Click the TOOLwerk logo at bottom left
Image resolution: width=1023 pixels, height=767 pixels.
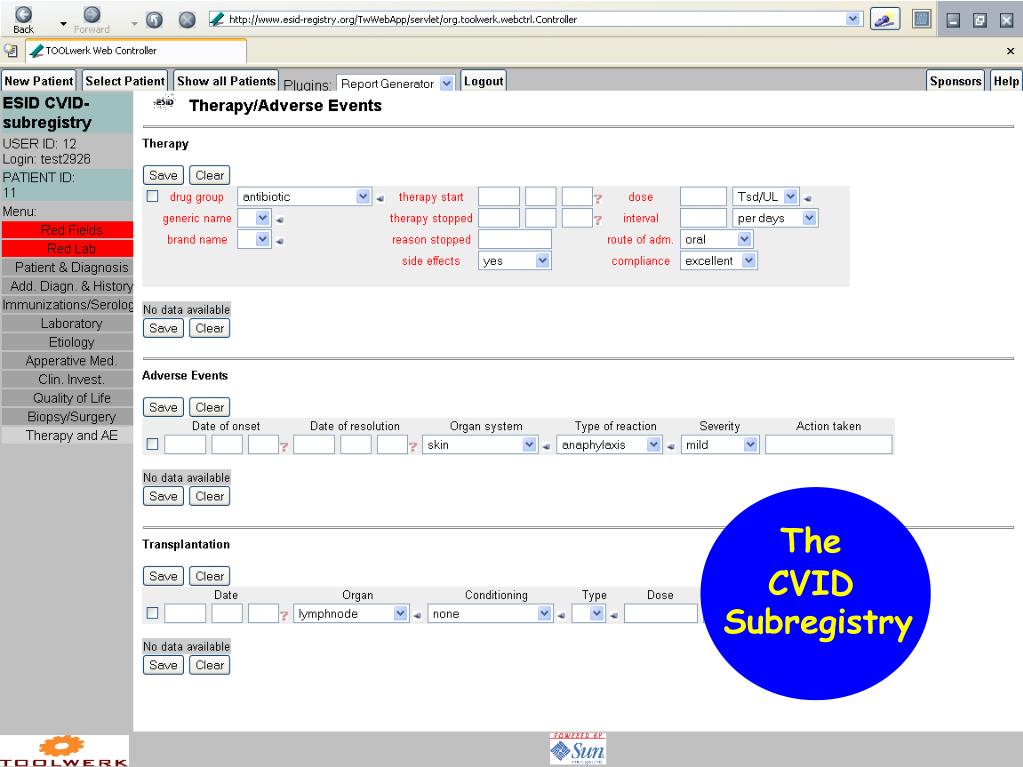pos(64,751)
